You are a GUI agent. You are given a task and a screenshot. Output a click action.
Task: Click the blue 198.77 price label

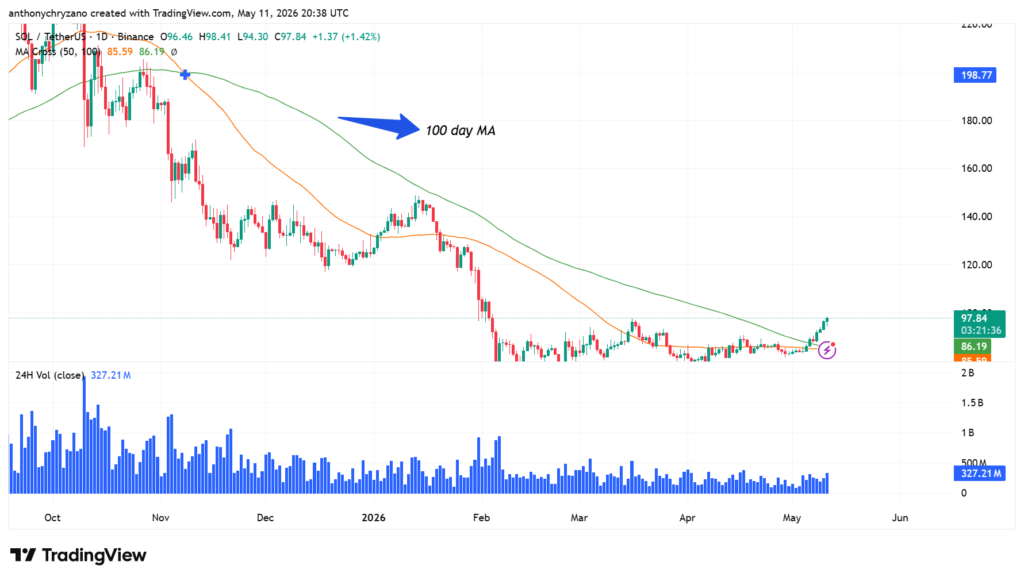coord(975,75)
